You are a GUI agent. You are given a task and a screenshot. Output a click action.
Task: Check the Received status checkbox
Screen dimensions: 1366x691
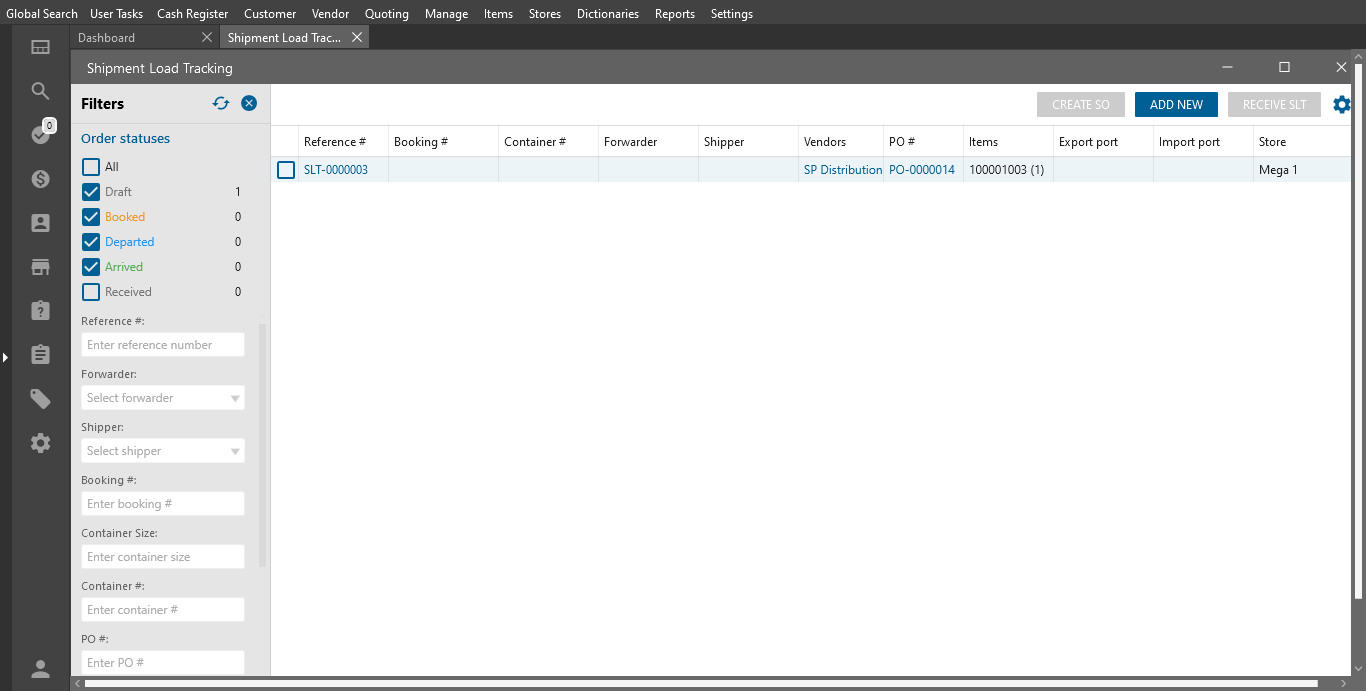pyautogui.click(x=91, y=292)
